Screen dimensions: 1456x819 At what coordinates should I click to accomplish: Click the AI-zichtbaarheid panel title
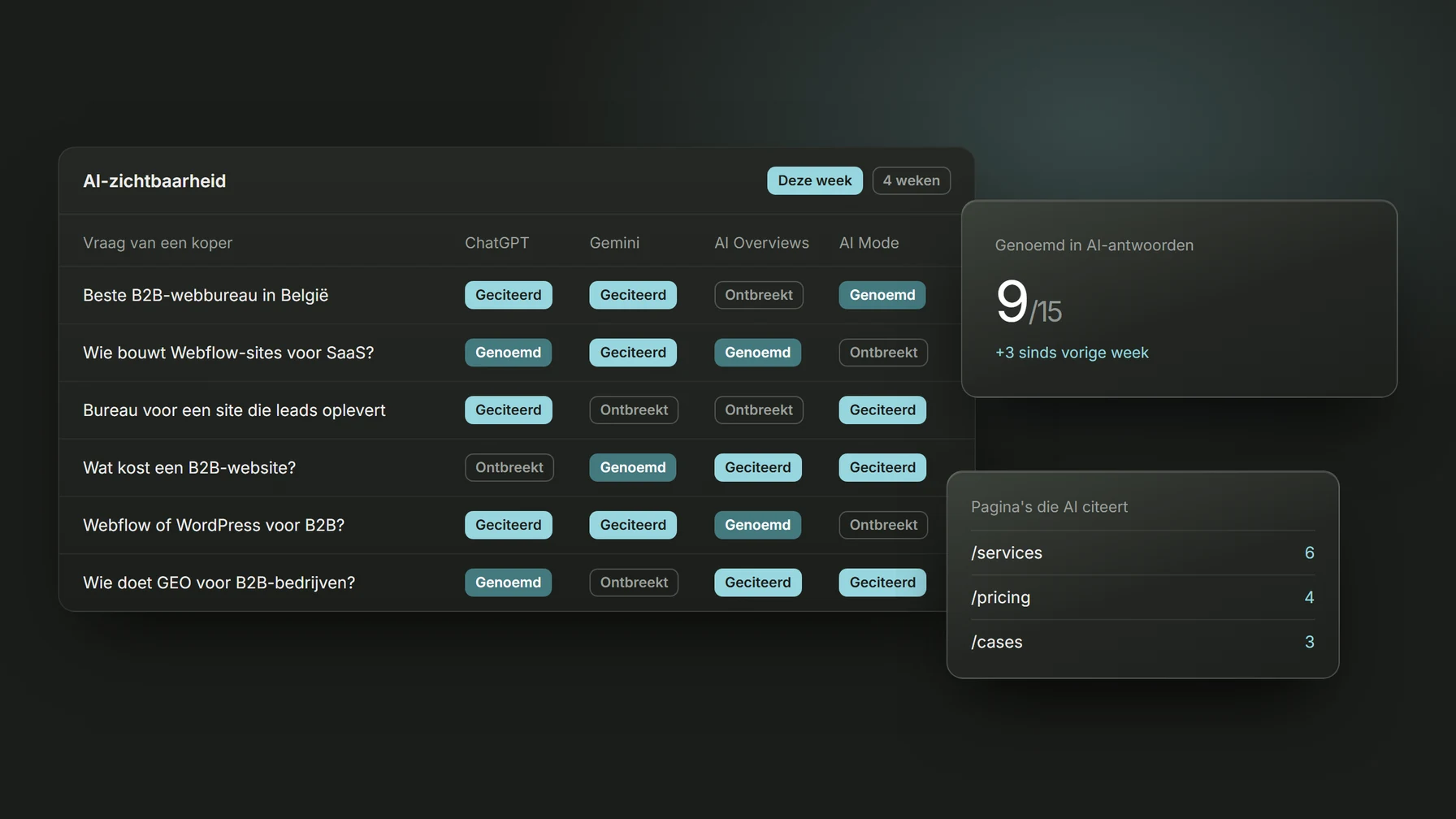click(x=154, y=180)
